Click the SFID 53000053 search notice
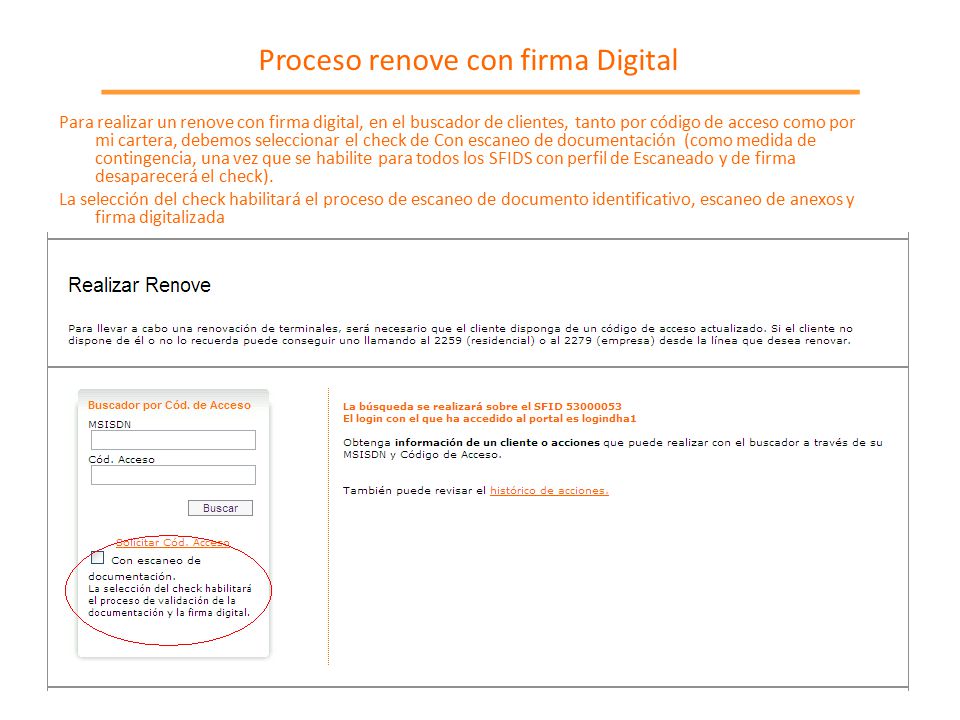The height and width of the screenshot is (720, 960). [x=482, y=407]
